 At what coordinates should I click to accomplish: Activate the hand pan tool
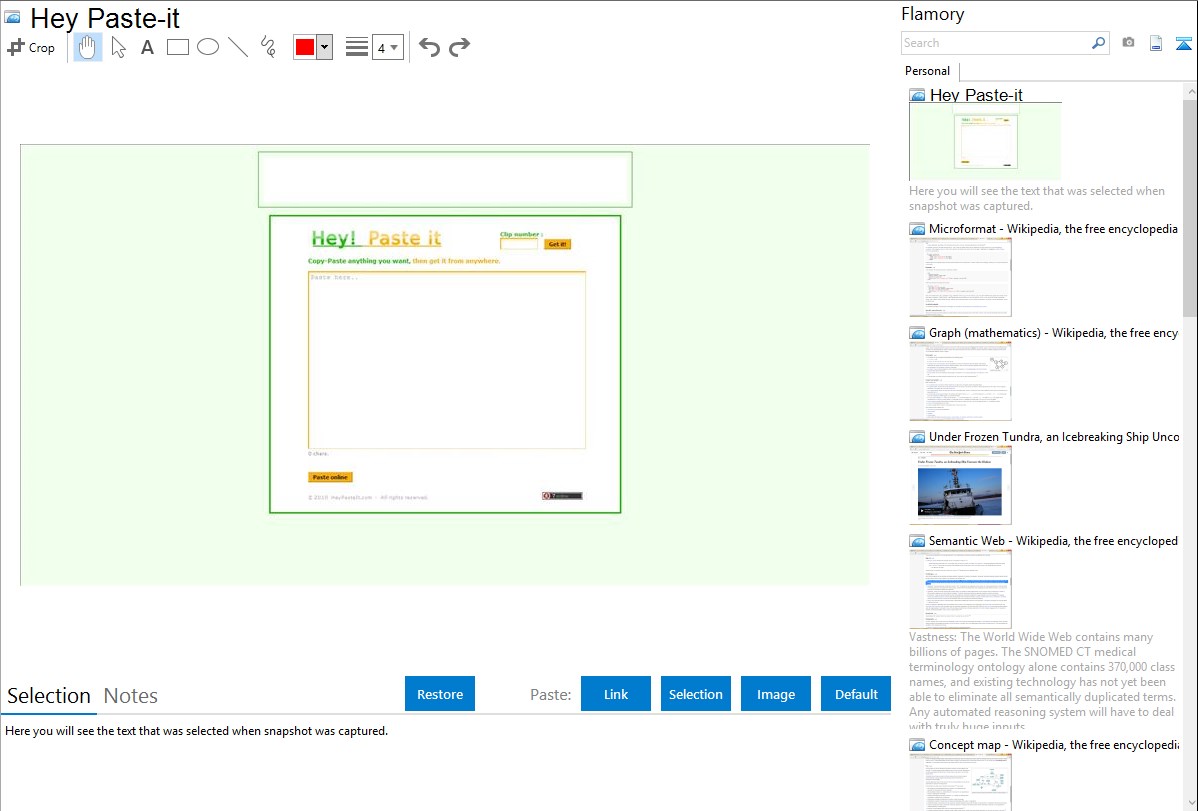click(88, 47)
